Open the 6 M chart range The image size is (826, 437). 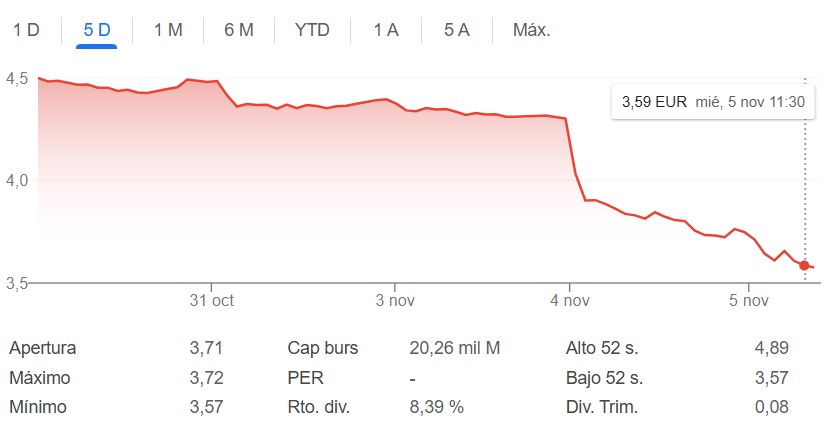tap(239, 30)
